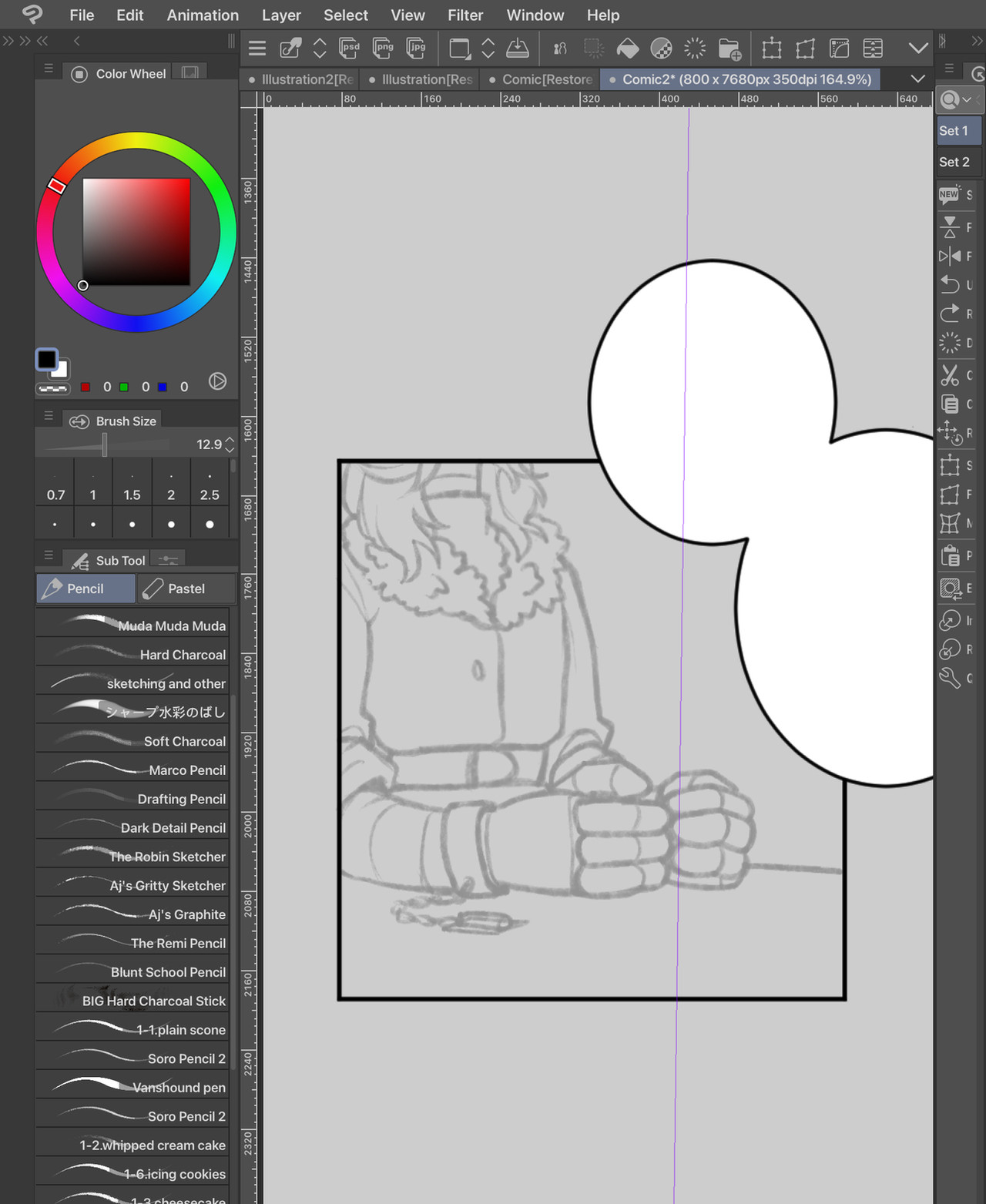986x1204 pixels.
Task: Click the save-to-tray download icon
Action: [x=518, y=49]
